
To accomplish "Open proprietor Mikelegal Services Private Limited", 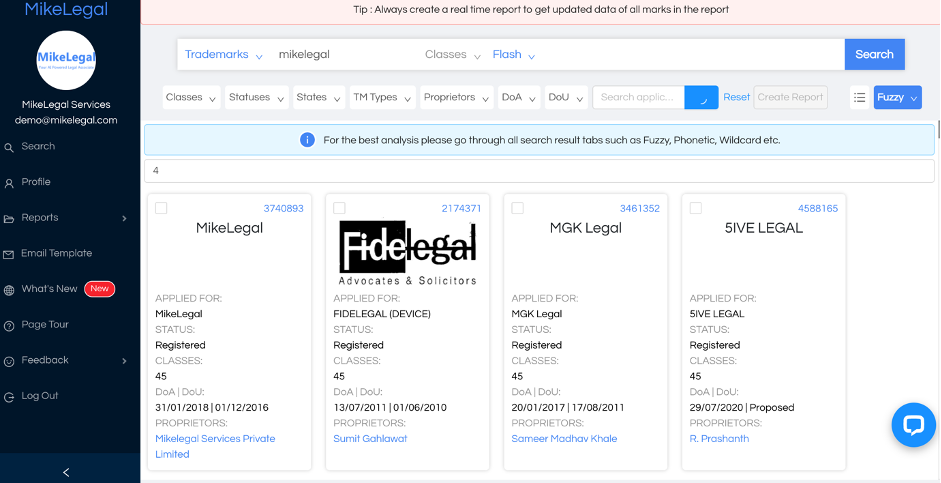I will pos(215,446).
